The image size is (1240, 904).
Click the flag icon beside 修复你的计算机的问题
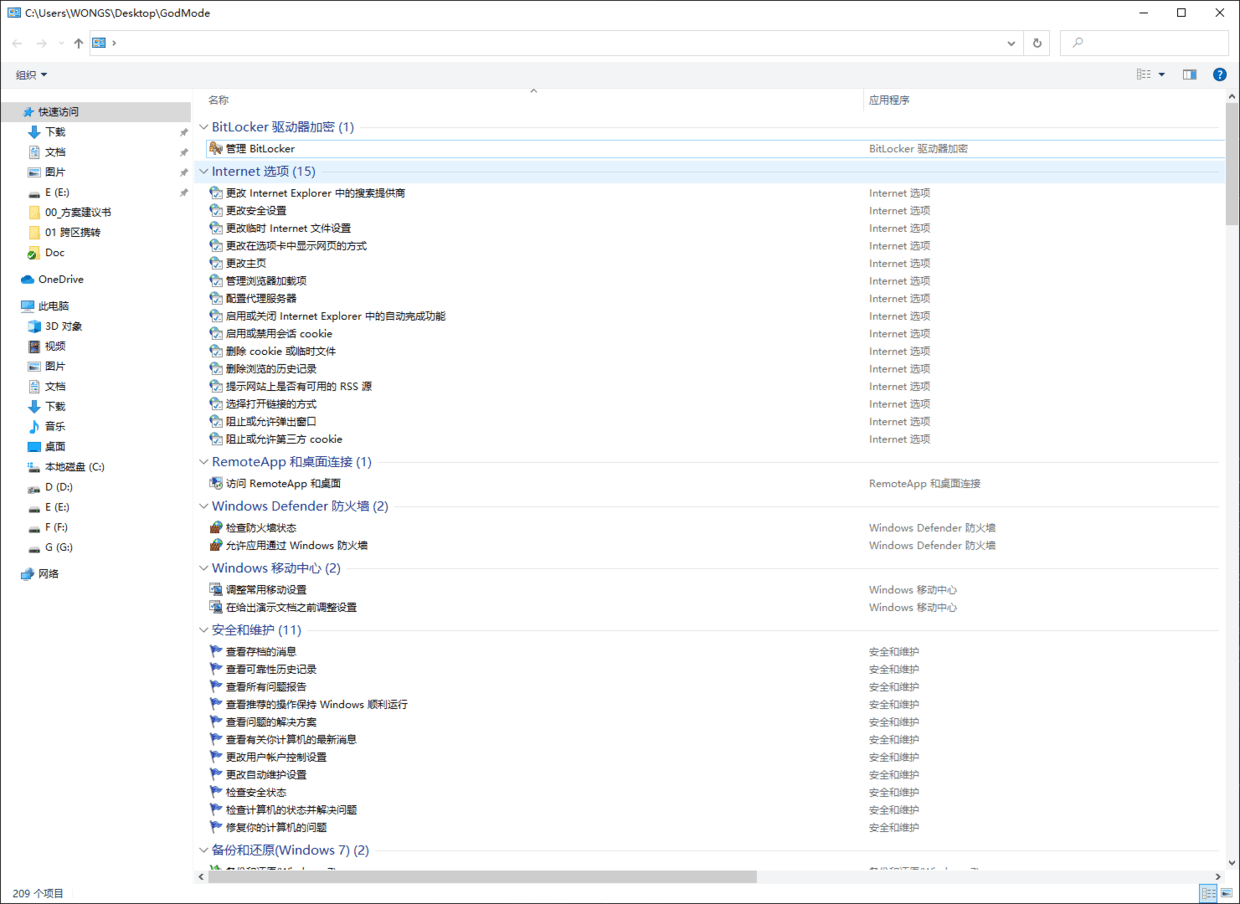215,827
